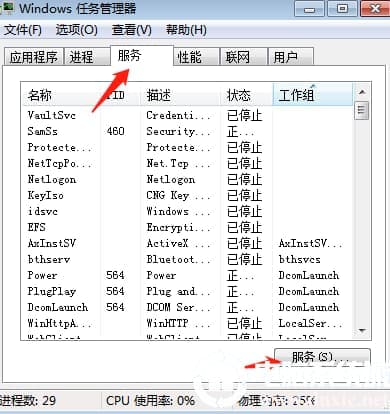Click the WinHTTP description cell

click(x=179, y=323)
